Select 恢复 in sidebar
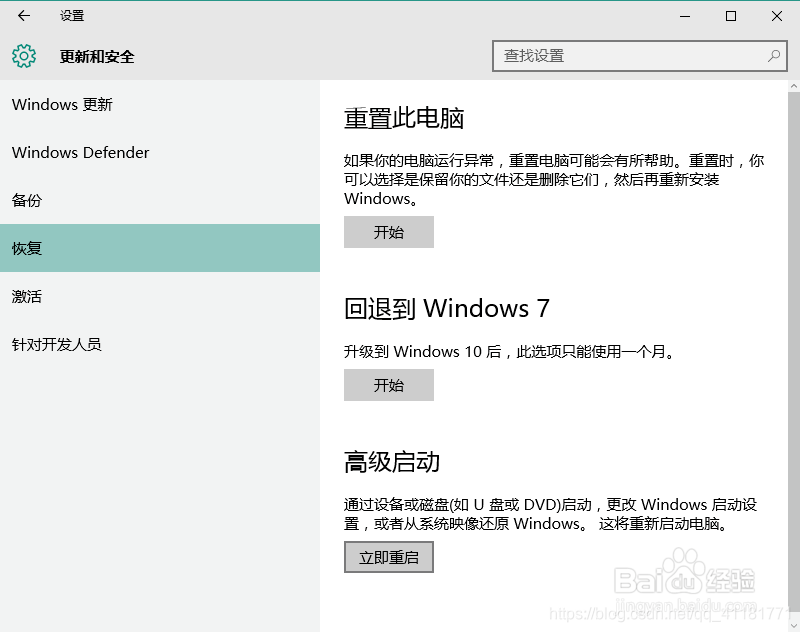Image resolution: width=800 pixels, height=632 pixels. [160, 248]
